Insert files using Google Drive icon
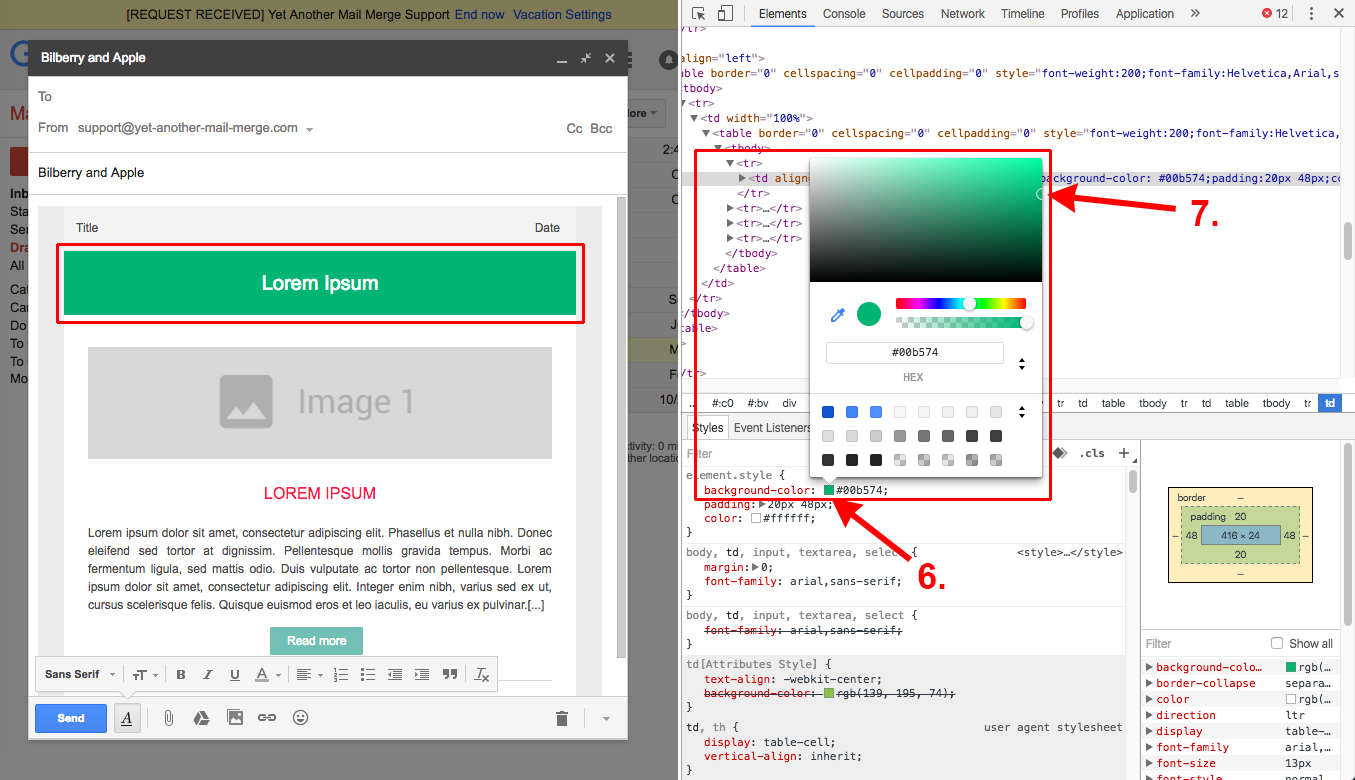1355x780 pixels. tap(201, 717)
